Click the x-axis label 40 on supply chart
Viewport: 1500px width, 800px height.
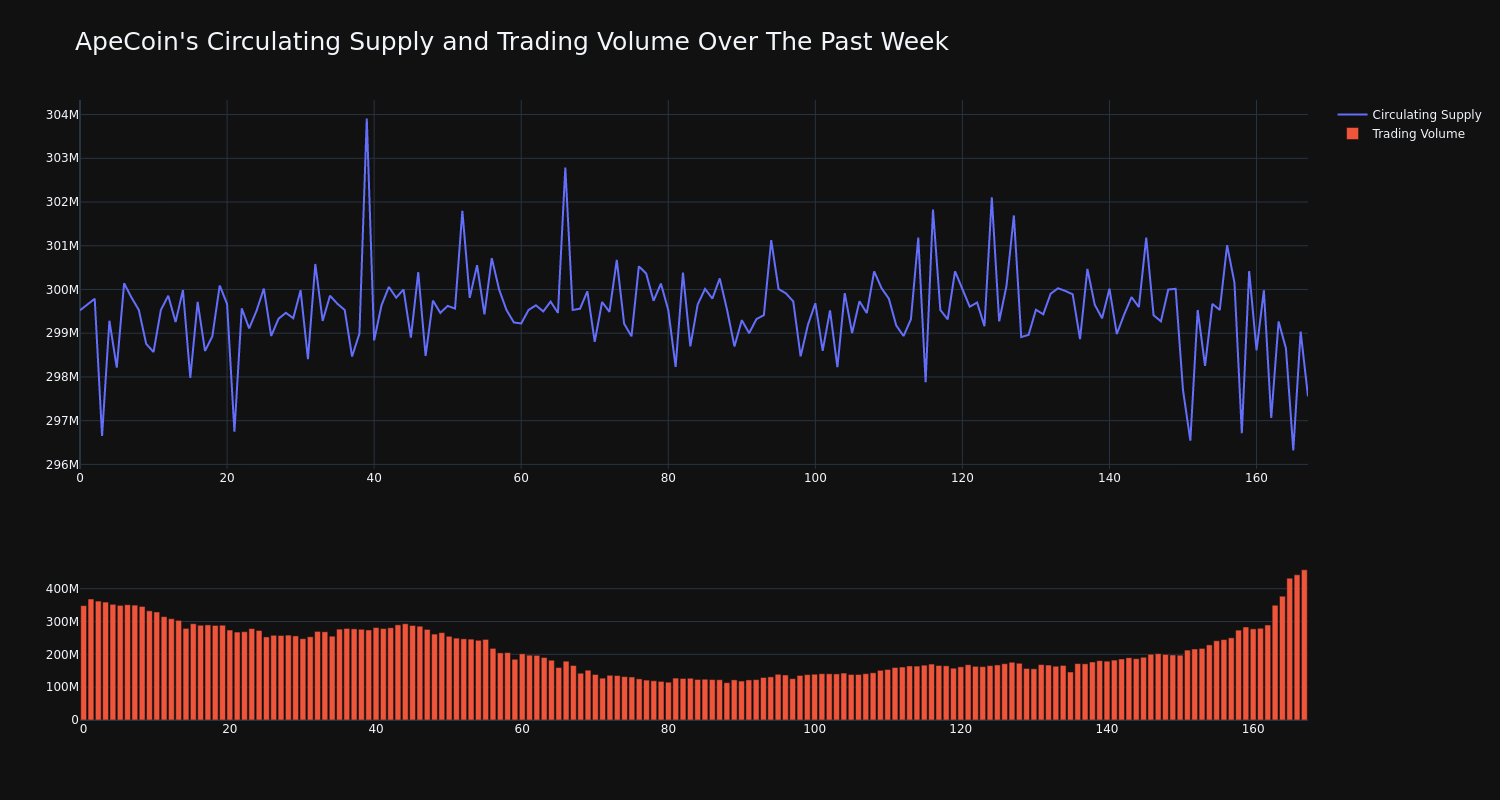click(x=374, y=478)
